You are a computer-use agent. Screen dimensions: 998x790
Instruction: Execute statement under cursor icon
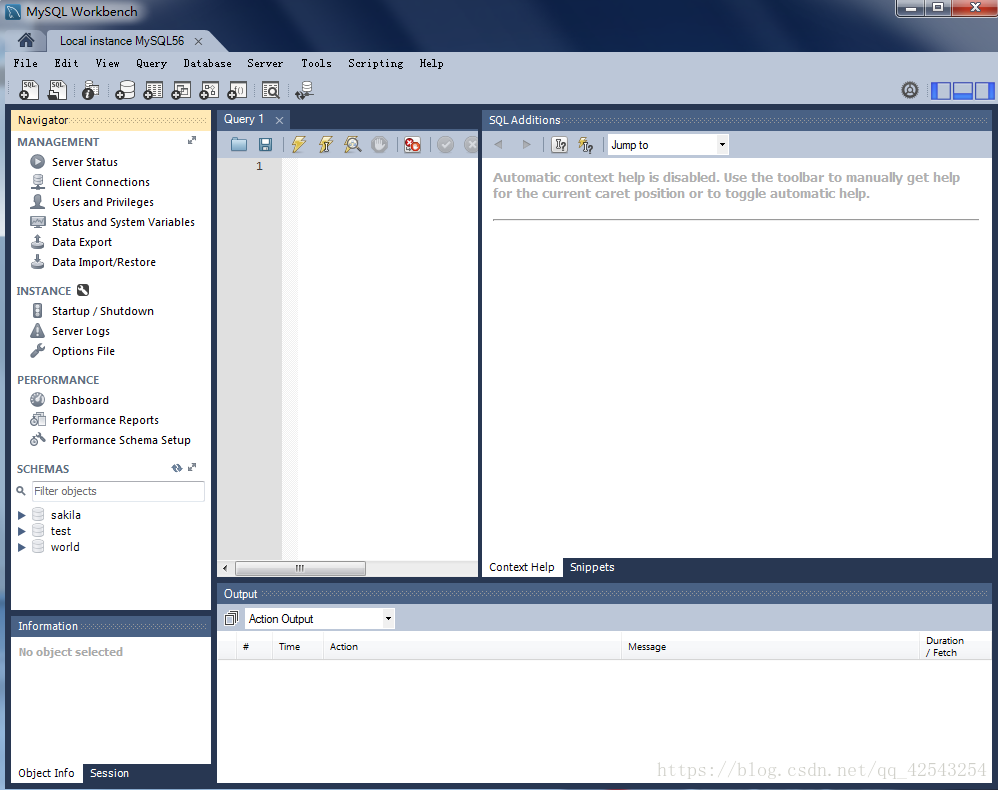326,145
